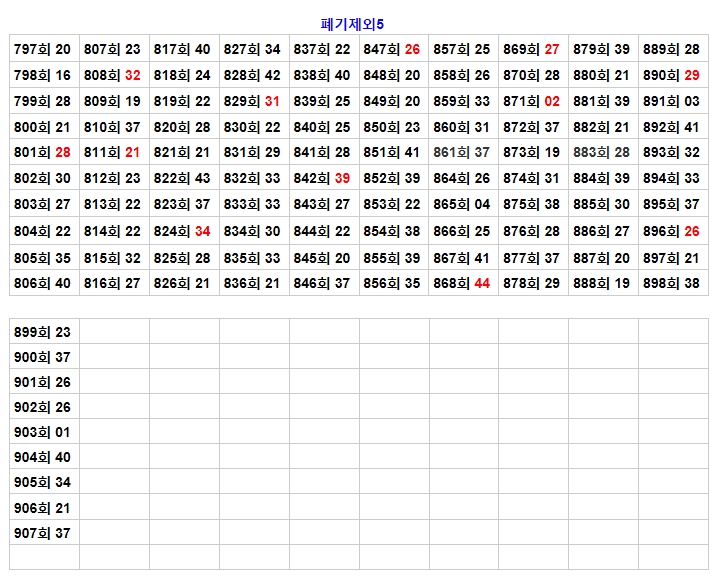Click the cell 808회 32
The image size is (724, 588).
[x=112, y=75]
